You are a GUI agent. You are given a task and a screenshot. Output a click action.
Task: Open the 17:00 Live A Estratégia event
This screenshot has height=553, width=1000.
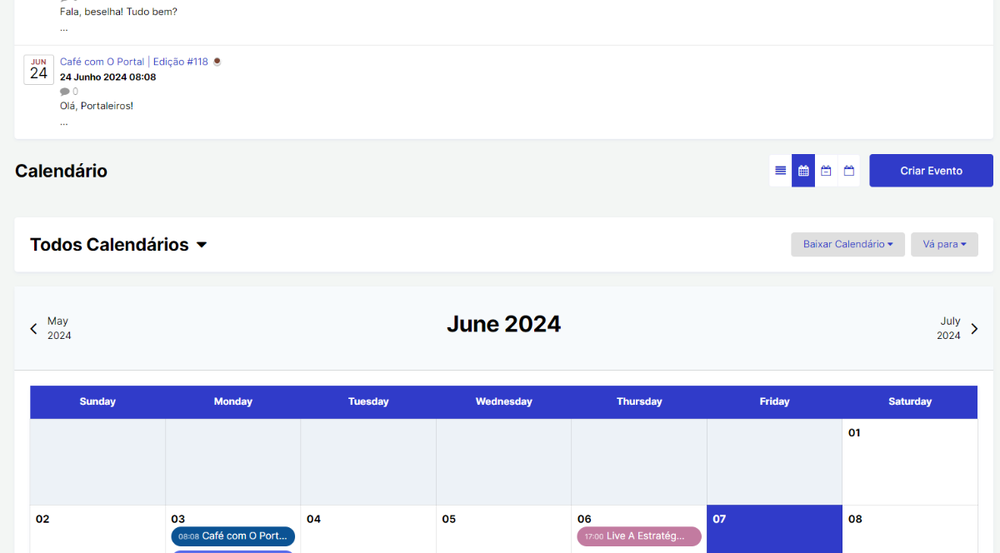tap(639, 536)
